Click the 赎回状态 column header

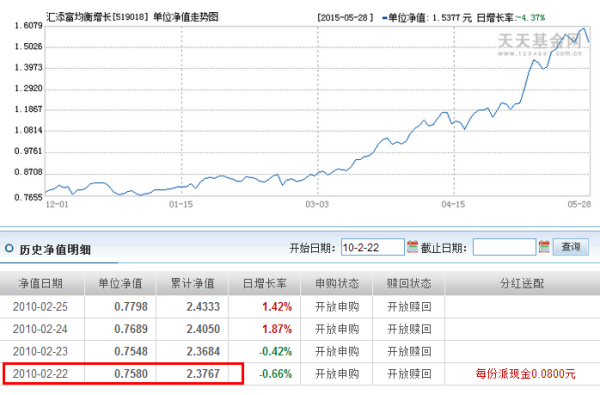pos(409,284)
